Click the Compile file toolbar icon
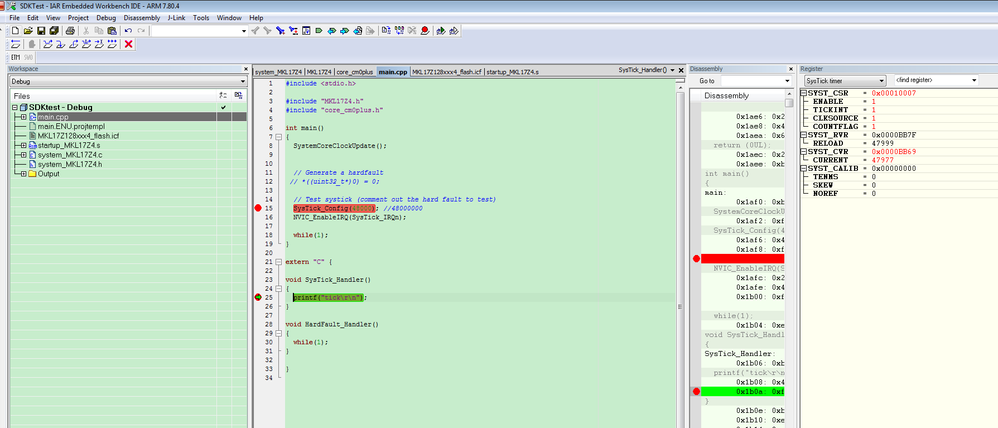The image size is (998, 428). coord(386,30)
